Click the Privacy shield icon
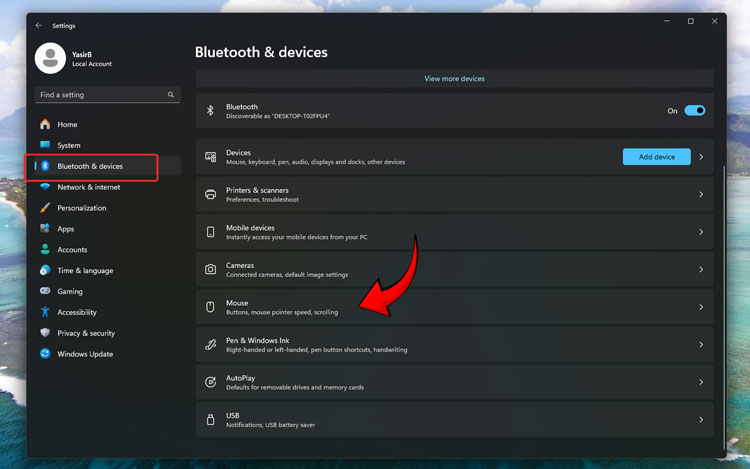The image size is (750, 469). coord(45,333)
